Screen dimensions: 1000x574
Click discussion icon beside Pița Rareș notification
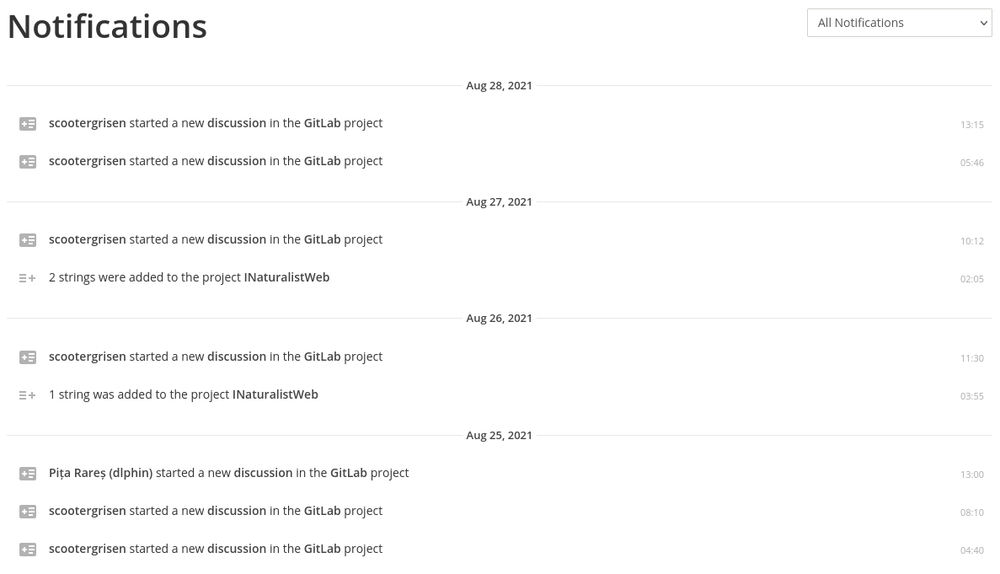(x=27, y=474)
